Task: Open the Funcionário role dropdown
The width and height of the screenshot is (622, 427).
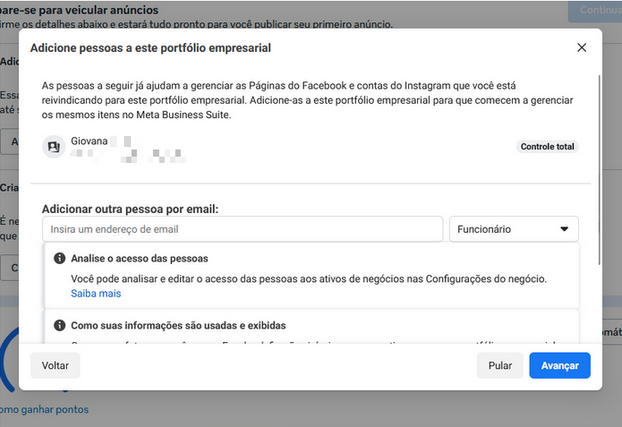Action: (x=514, y=229)
